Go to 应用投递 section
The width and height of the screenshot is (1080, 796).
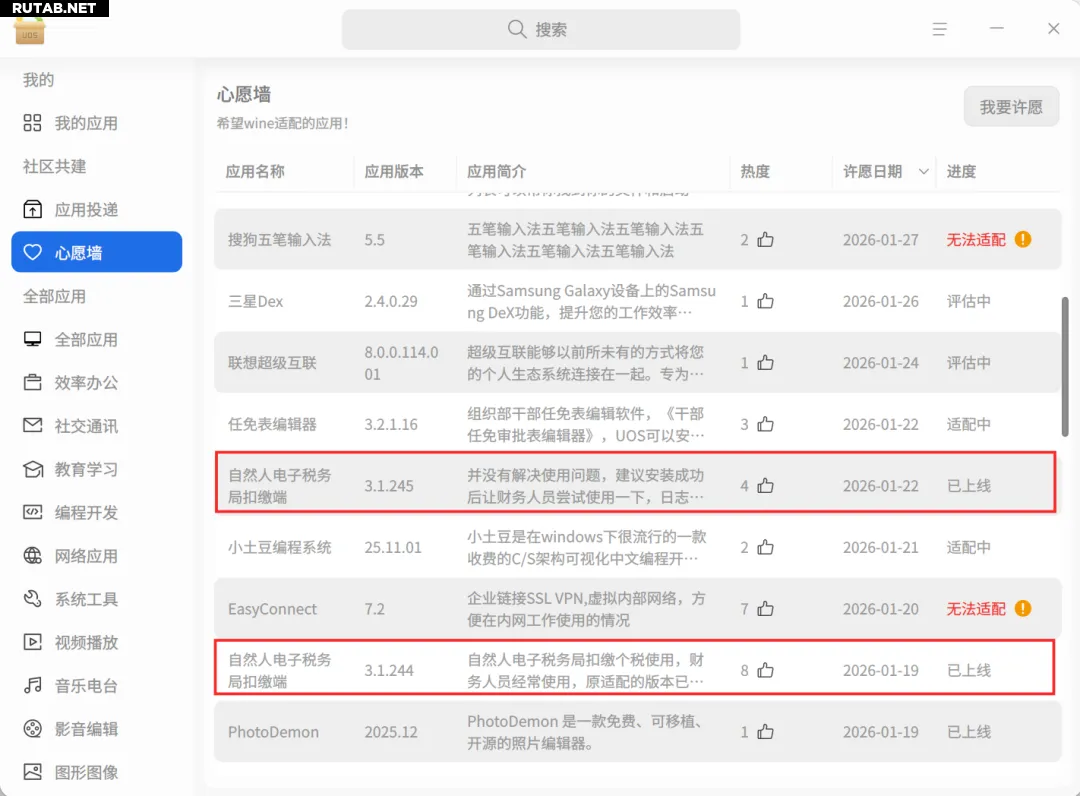coord(86,209)
